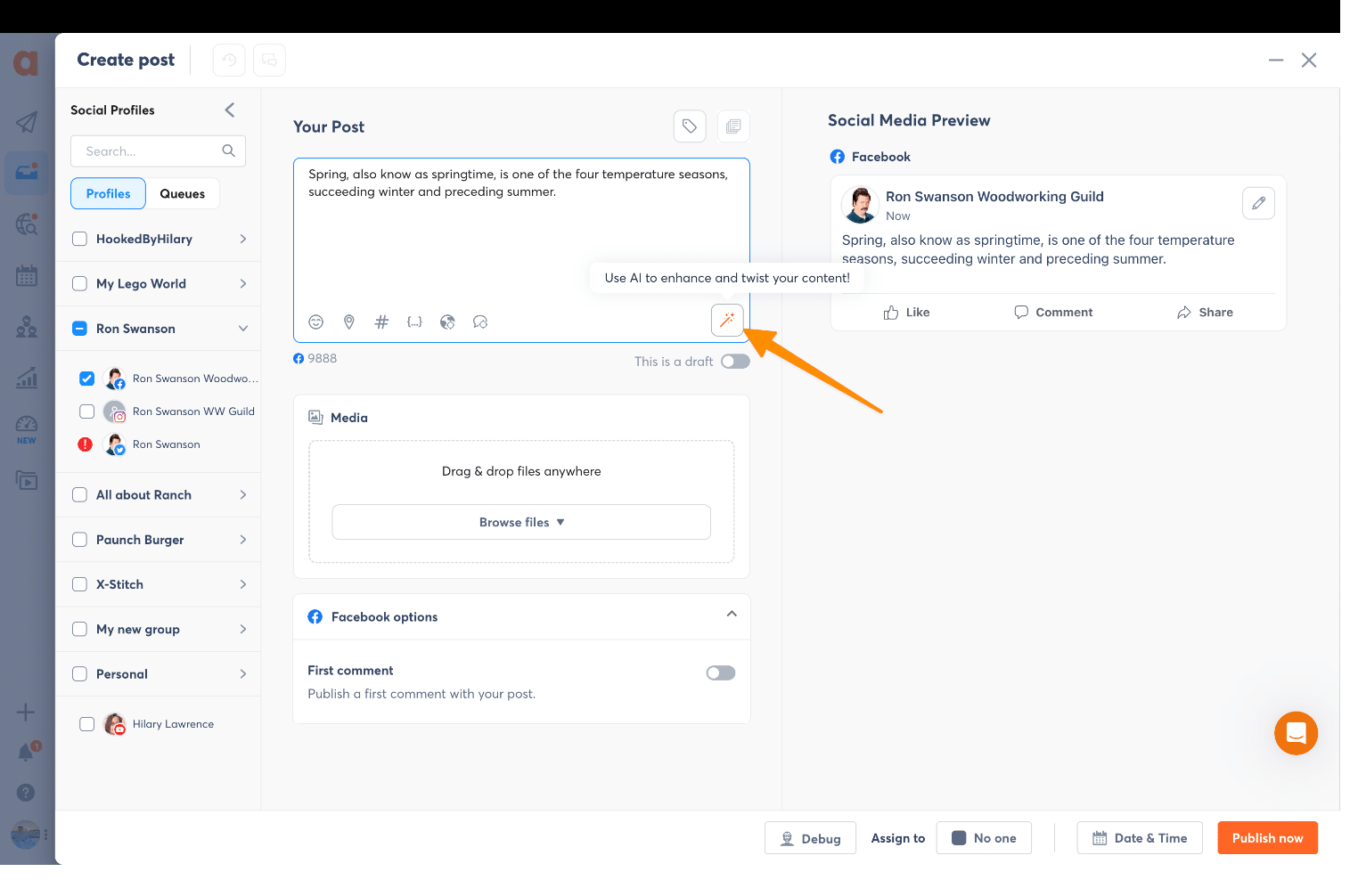Open the conversations icon beside Create post
This screenshot has height=896, width=1358.
tap(269, 61)
